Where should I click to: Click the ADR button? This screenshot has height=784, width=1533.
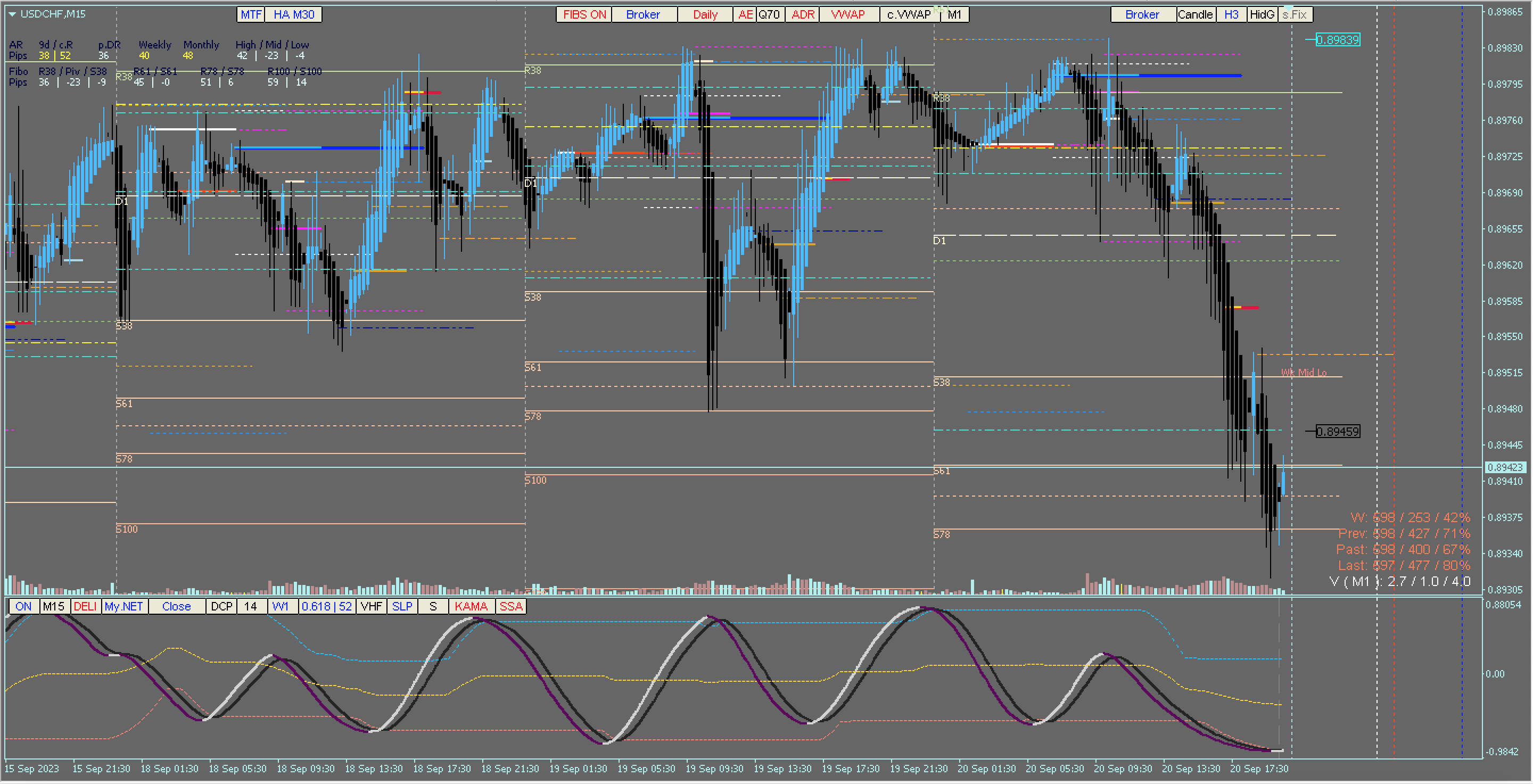pyautogui.click(x=802, y=14)
